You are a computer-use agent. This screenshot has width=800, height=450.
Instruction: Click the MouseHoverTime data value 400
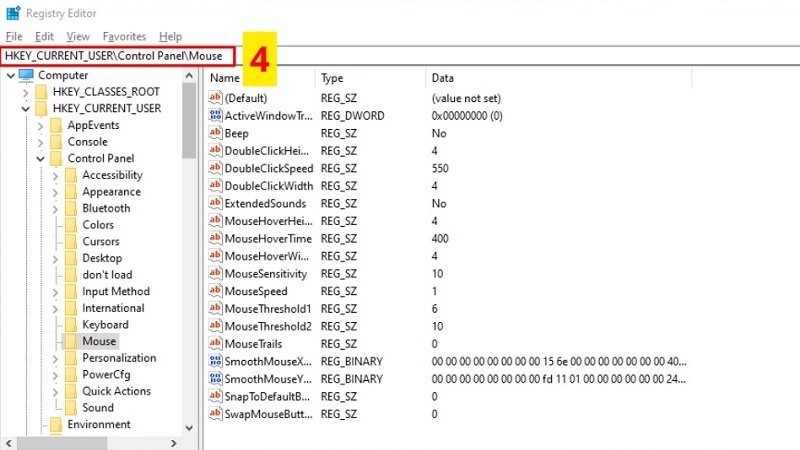(440, 238)
